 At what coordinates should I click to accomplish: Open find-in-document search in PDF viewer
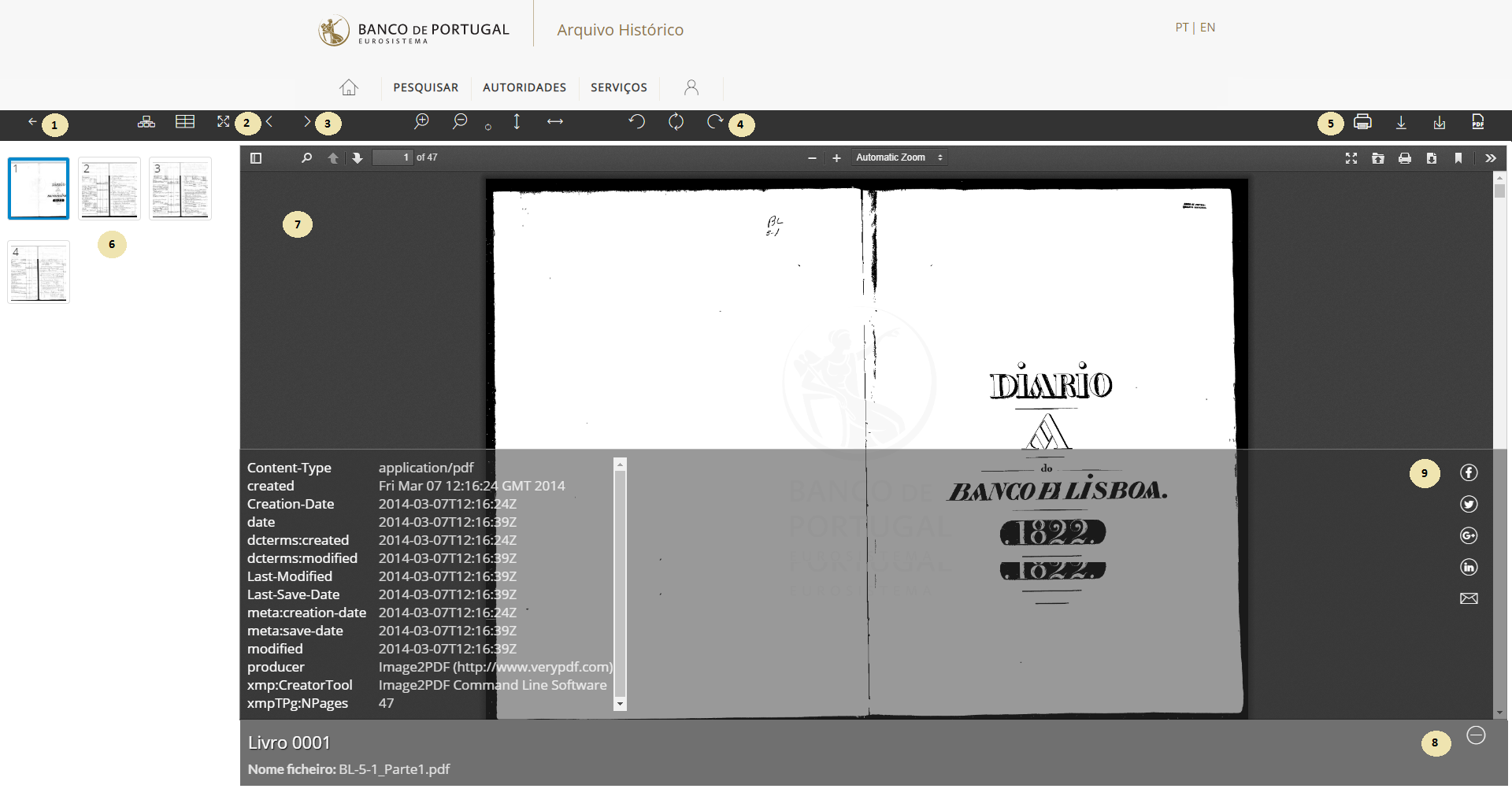[306, 158]
